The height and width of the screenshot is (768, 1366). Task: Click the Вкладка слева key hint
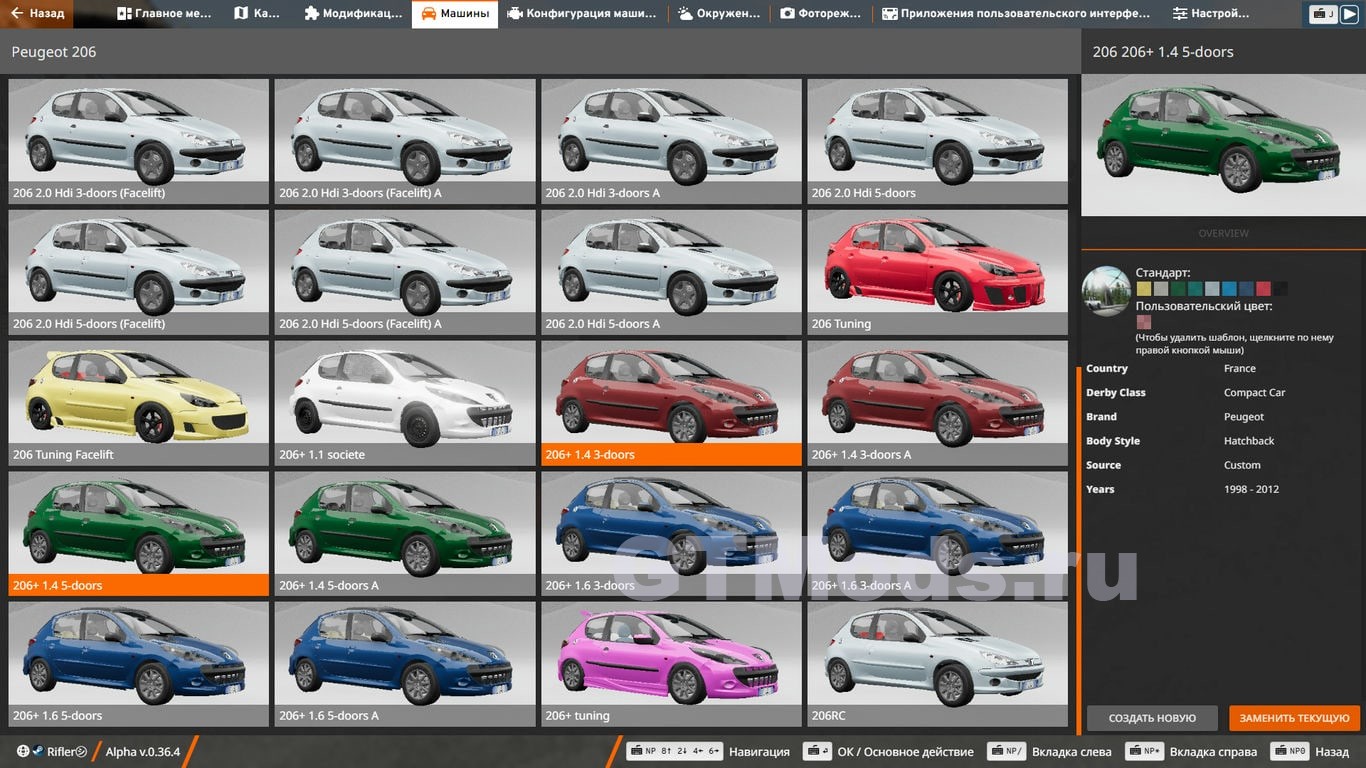(1049, 752)
